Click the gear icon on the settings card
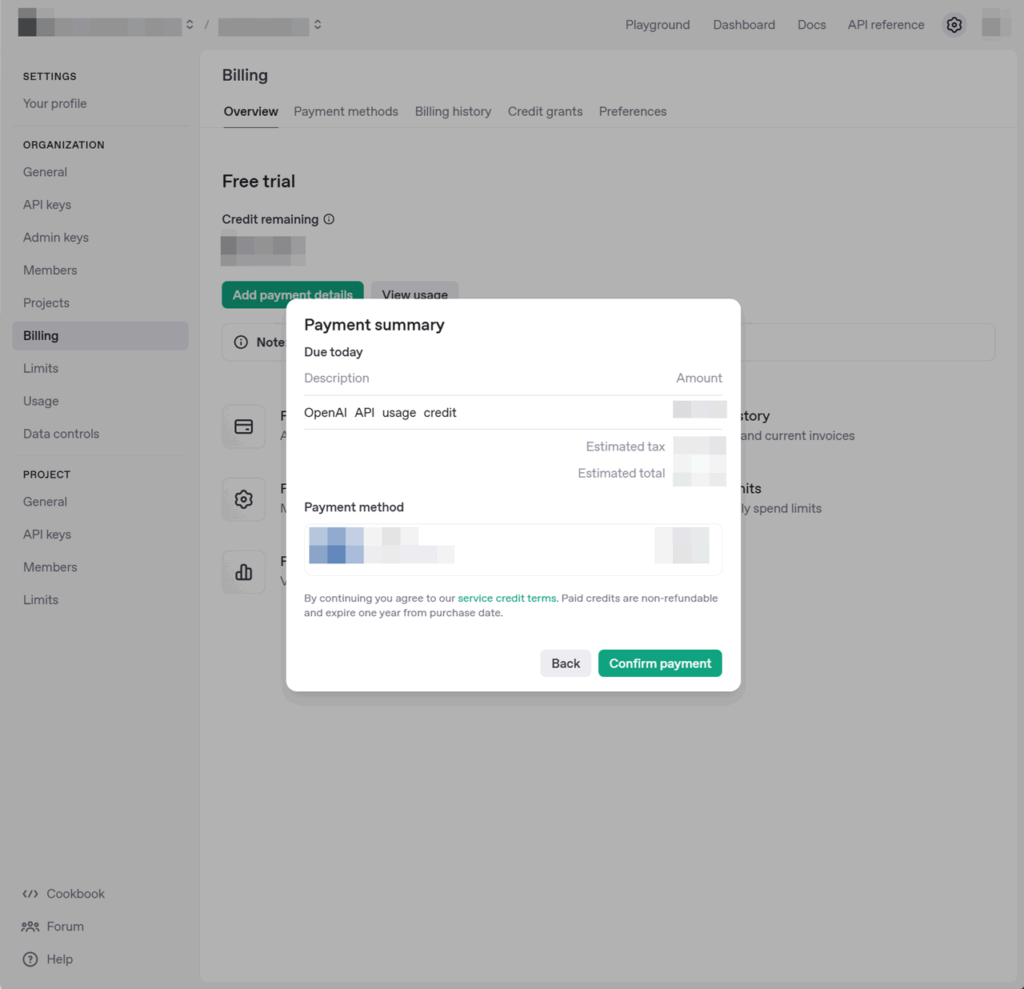Image resolution: width=1024 pixels, height=989 pixels. pyautogui.click(x=243, y=499)
